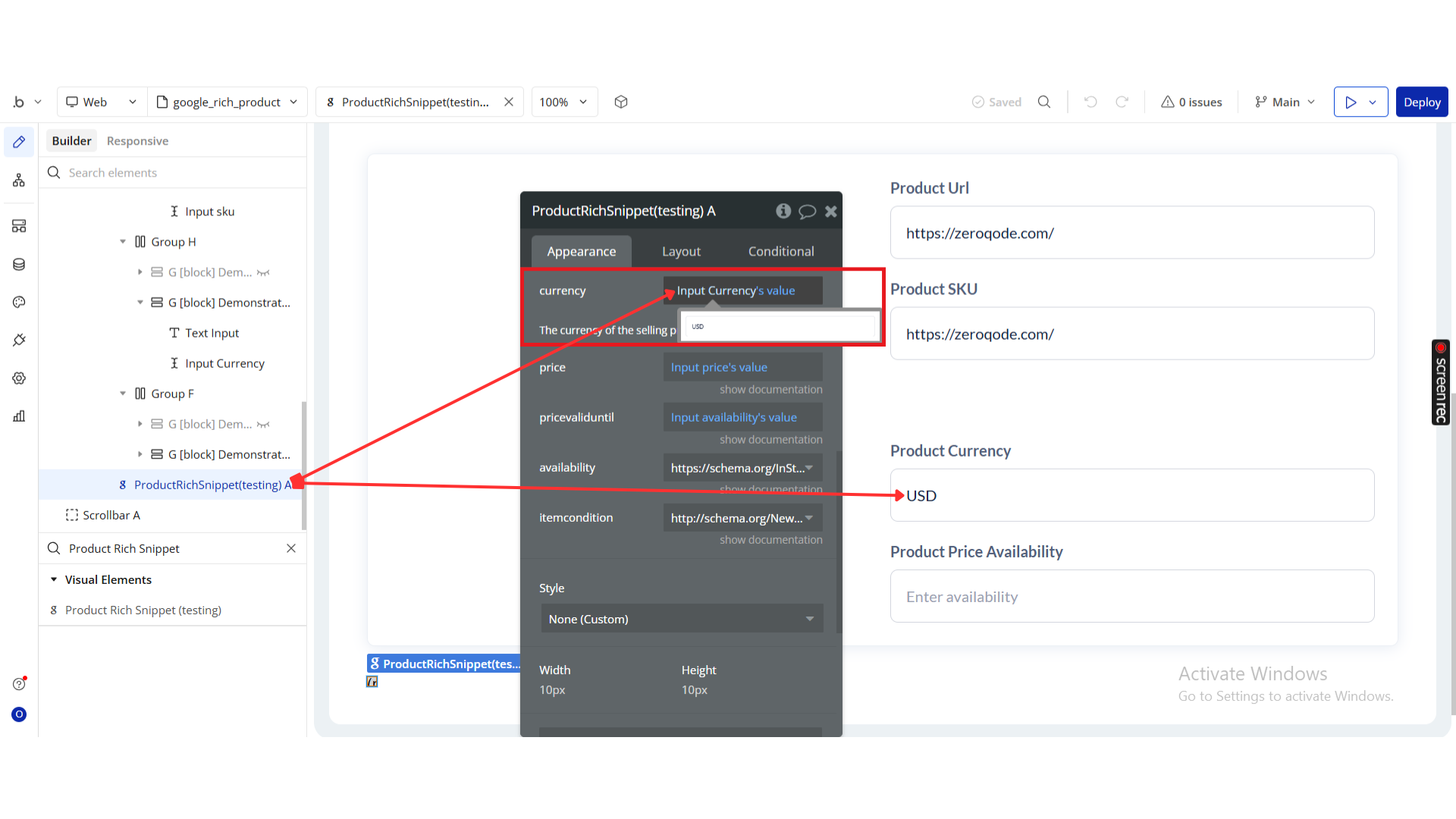Screen dimensions: 1456x819
Task: Open the Styles palette icon in sidebar
Action: (x=19, y=302)
